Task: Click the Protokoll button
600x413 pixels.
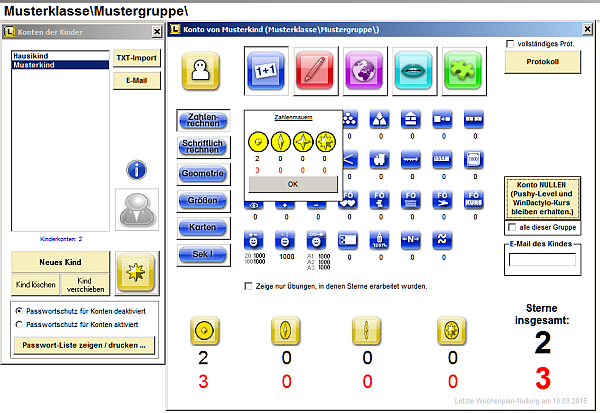Action: click(x=541, y=62)
